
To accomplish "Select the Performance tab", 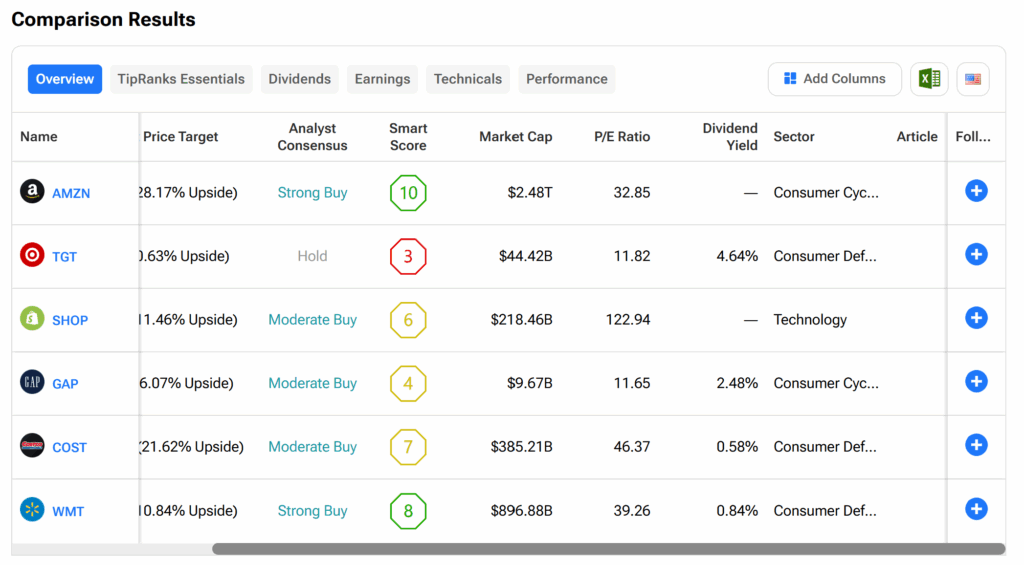I will [x=566, y=79].
